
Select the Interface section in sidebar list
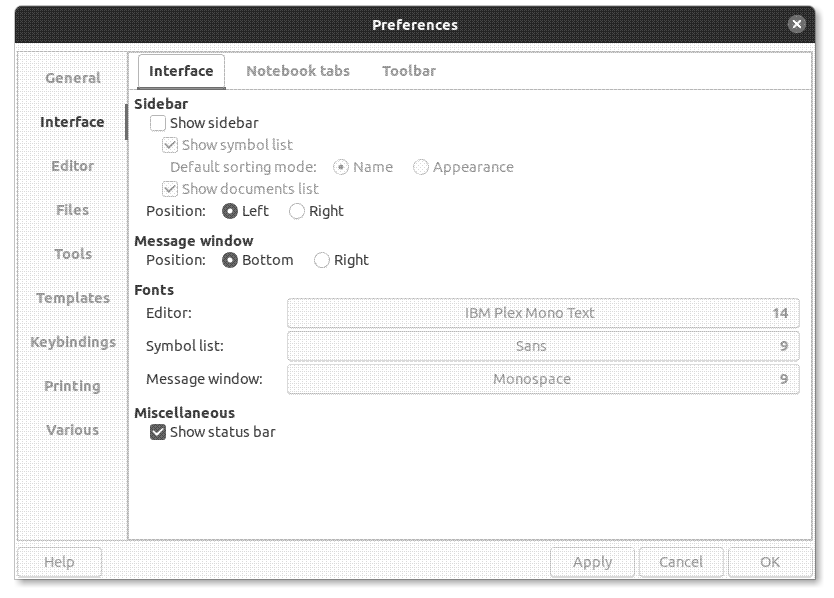[72, 122]
